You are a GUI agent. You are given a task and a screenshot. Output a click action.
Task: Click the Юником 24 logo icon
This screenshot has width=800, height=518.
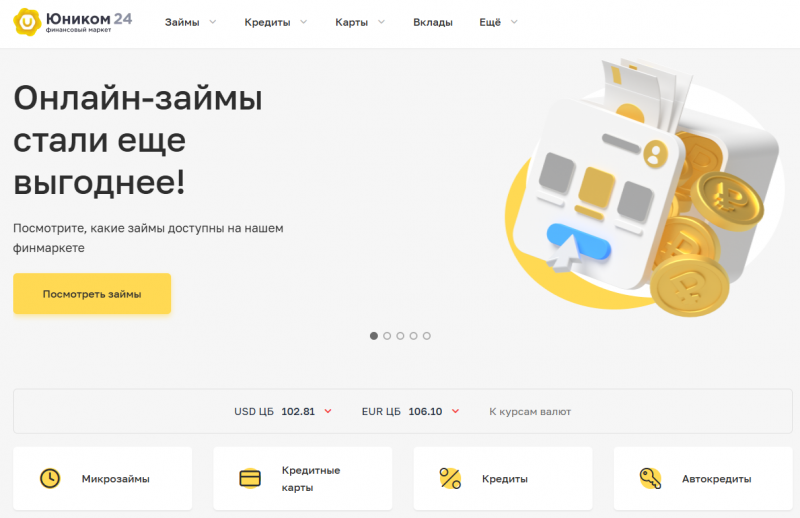27,22
